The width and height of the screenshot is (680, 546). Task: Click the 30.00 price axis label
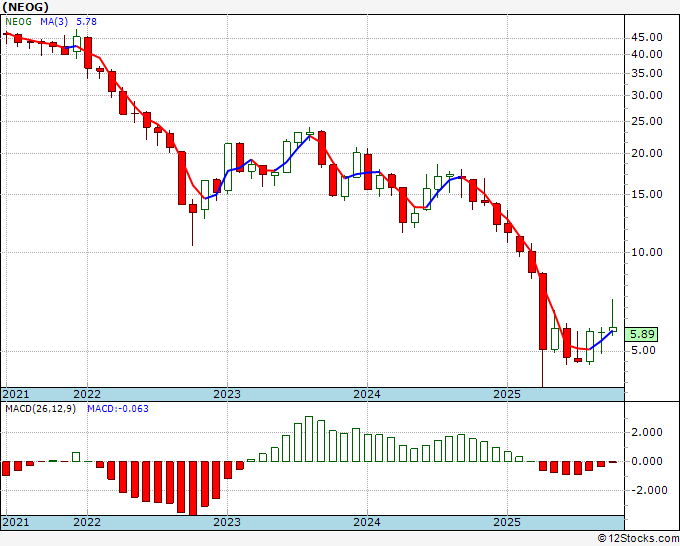coord(647,95)
